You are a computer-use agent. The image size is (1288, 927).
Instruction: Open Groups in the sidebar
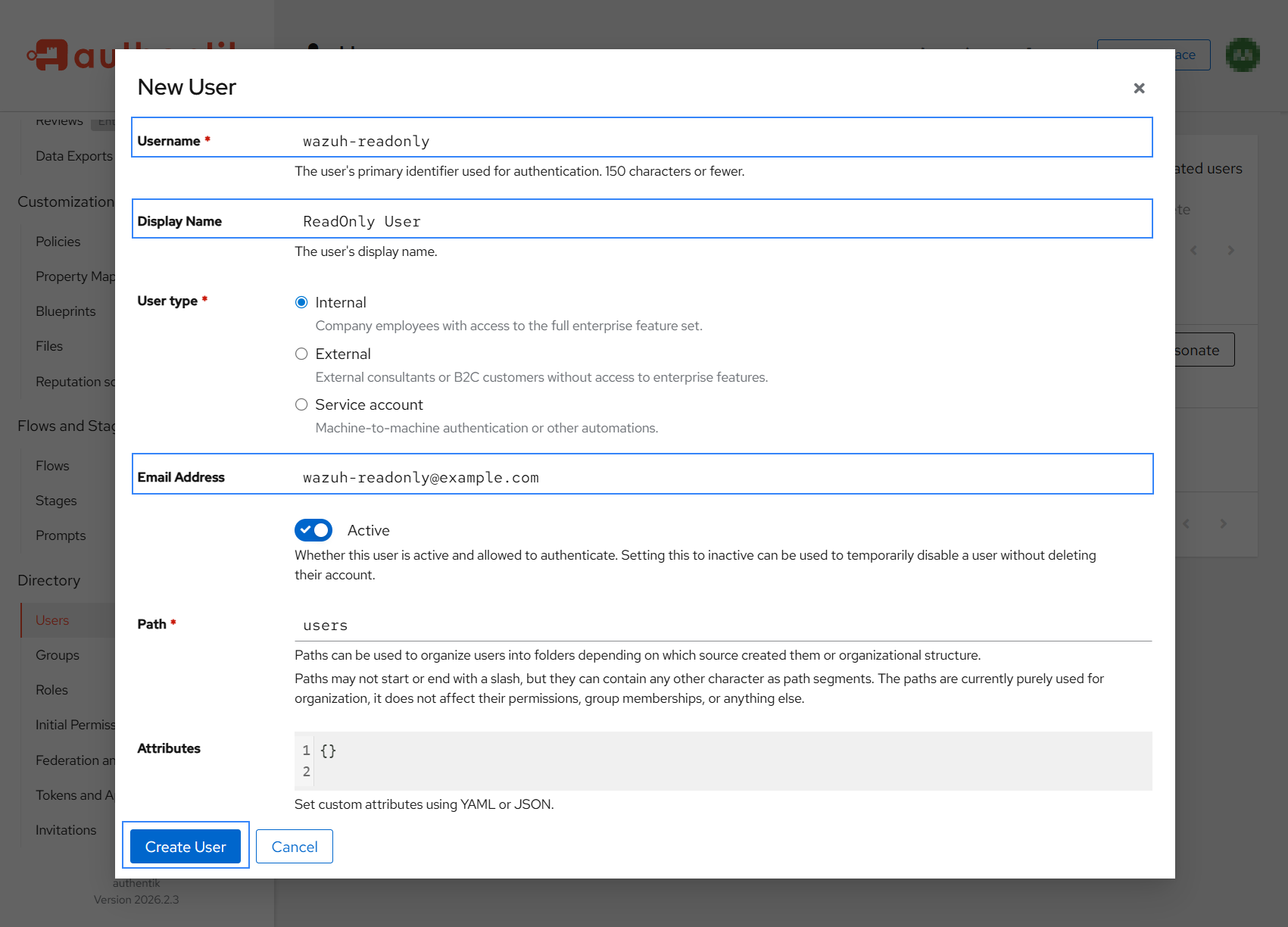(x=58, y=655)
